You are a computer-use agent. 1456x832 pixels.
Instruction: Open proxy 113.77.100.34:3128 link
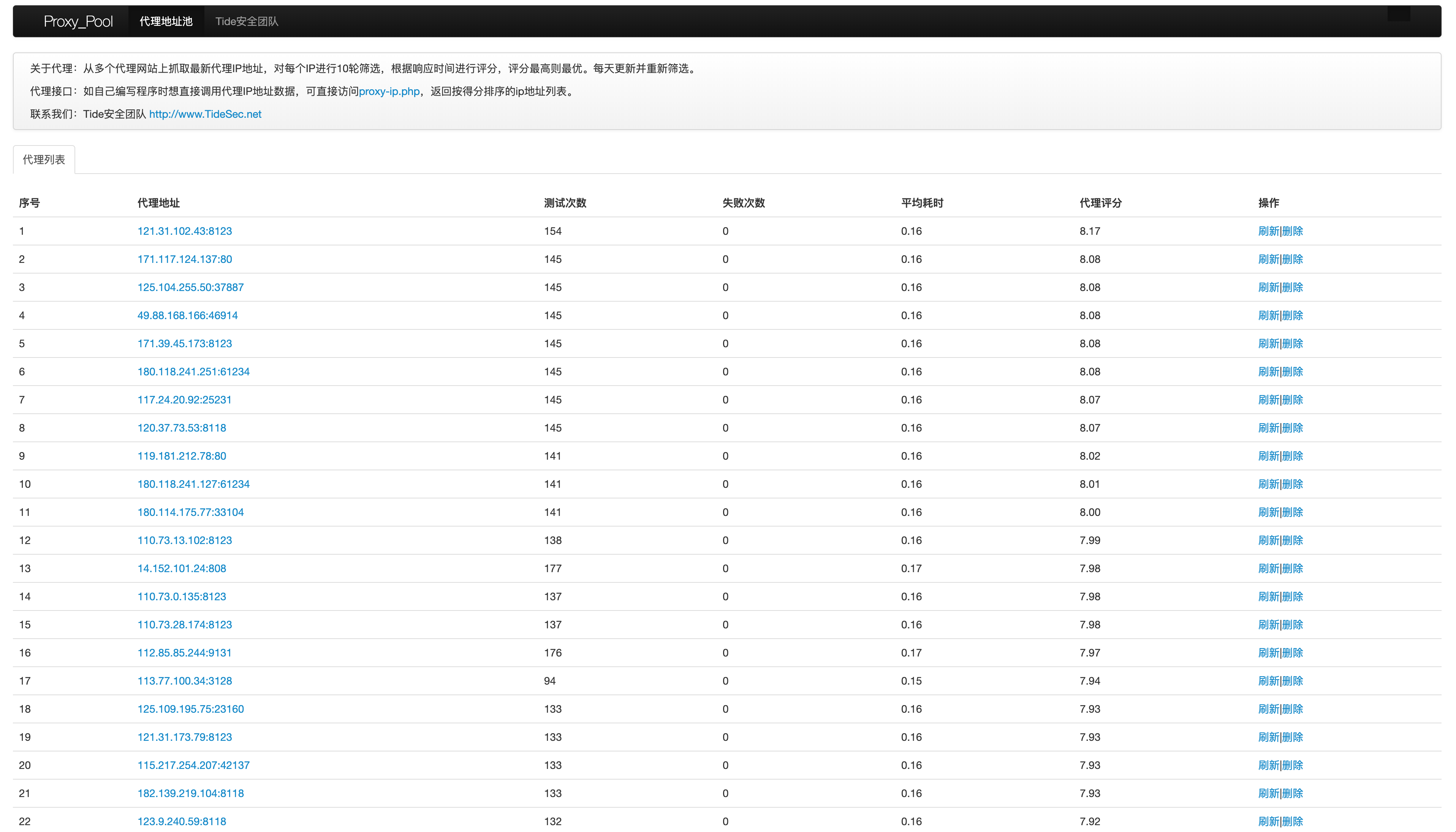tap(185, 680)
